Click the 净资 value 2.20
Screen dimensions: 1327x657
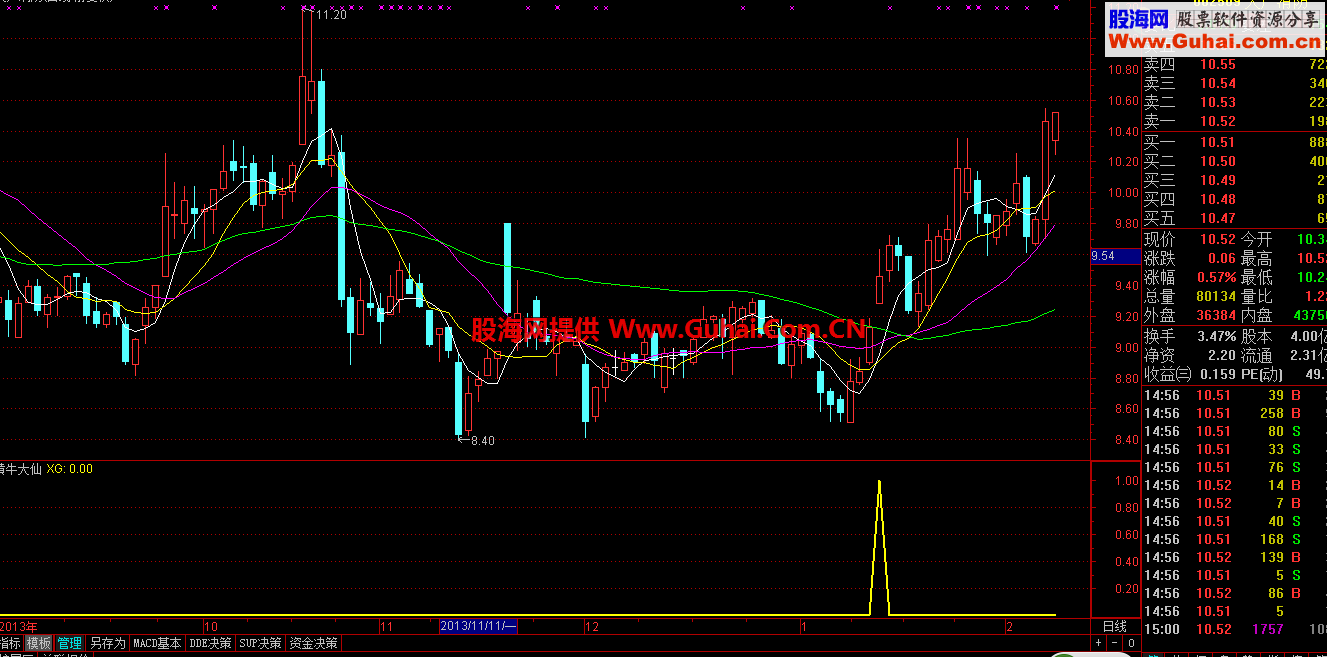coord(1221,355)
